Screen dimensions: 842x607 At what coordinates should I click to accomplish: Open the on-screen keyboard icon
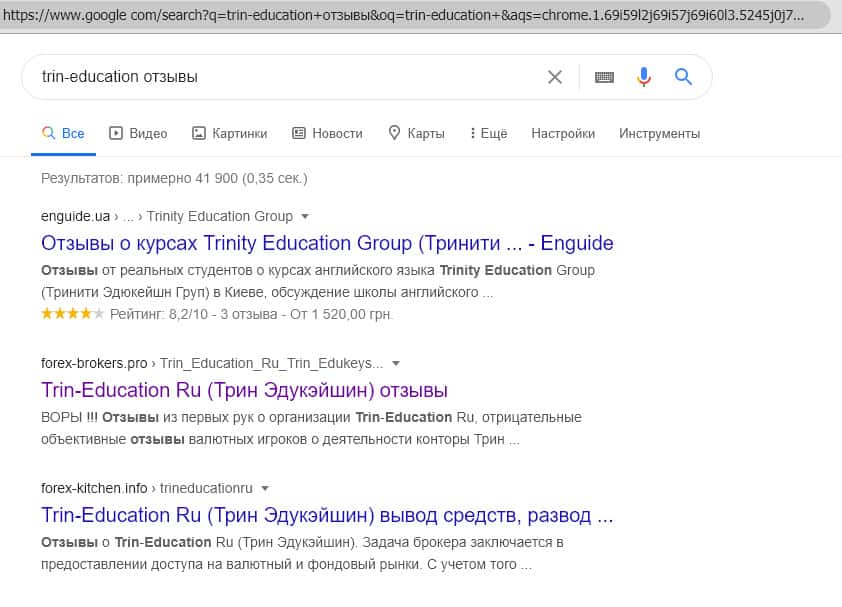pos(604,77)
